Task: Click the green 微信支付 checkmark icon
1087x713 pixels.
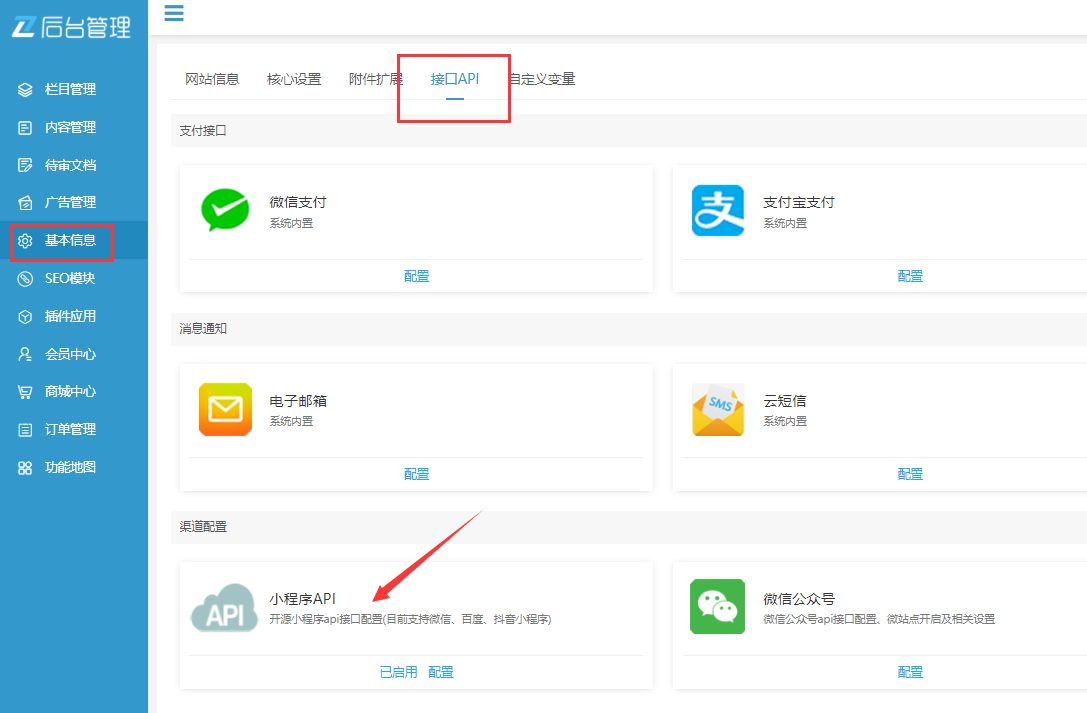Action: pyautogui.click(x=225, y=210)
